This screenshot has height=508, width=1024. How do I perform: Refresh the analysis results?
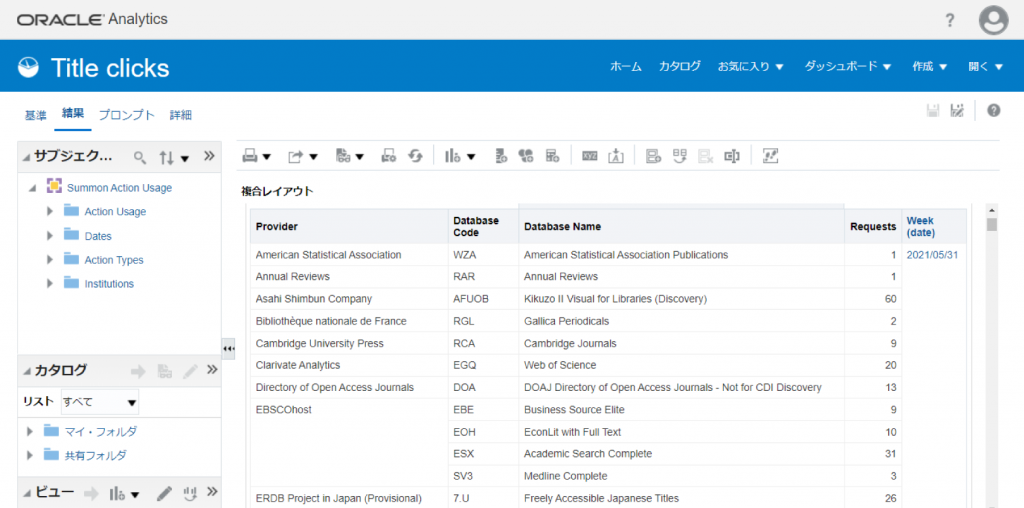coord(415,156)
